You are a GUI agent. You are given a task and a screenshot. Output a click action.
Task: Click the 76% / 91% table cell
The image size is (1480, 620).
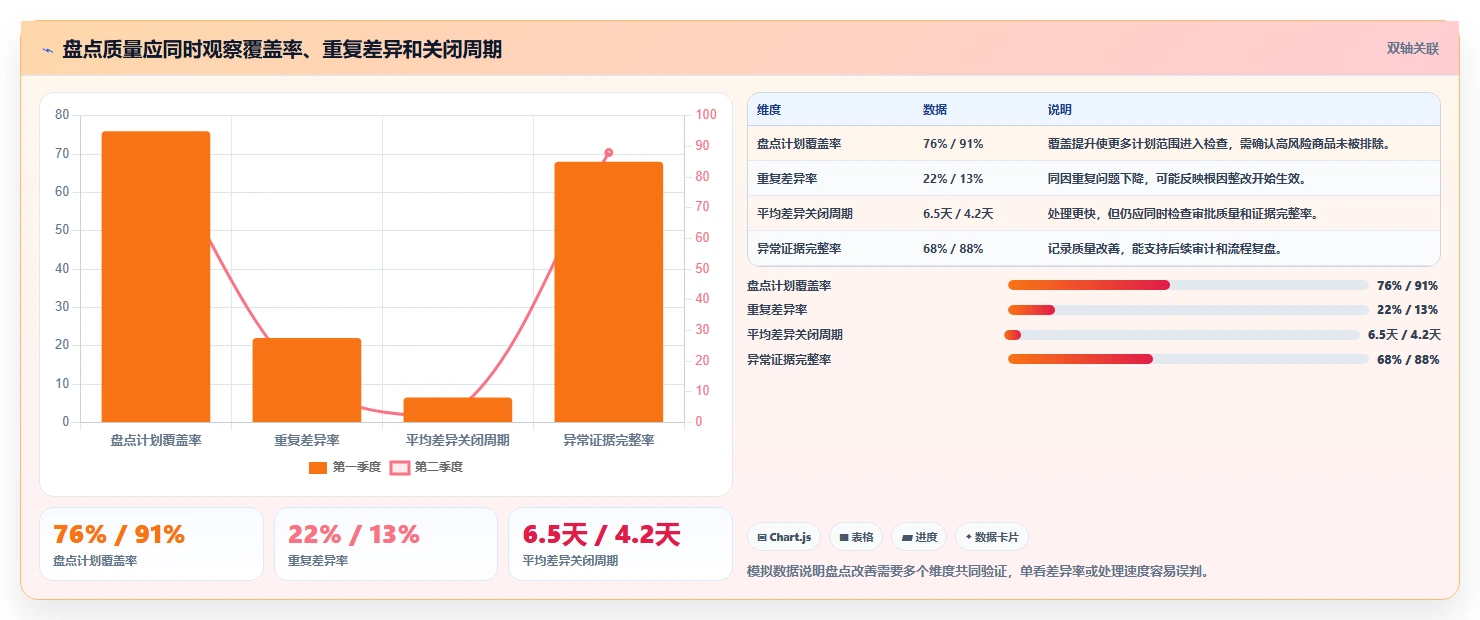click(953, 144)
